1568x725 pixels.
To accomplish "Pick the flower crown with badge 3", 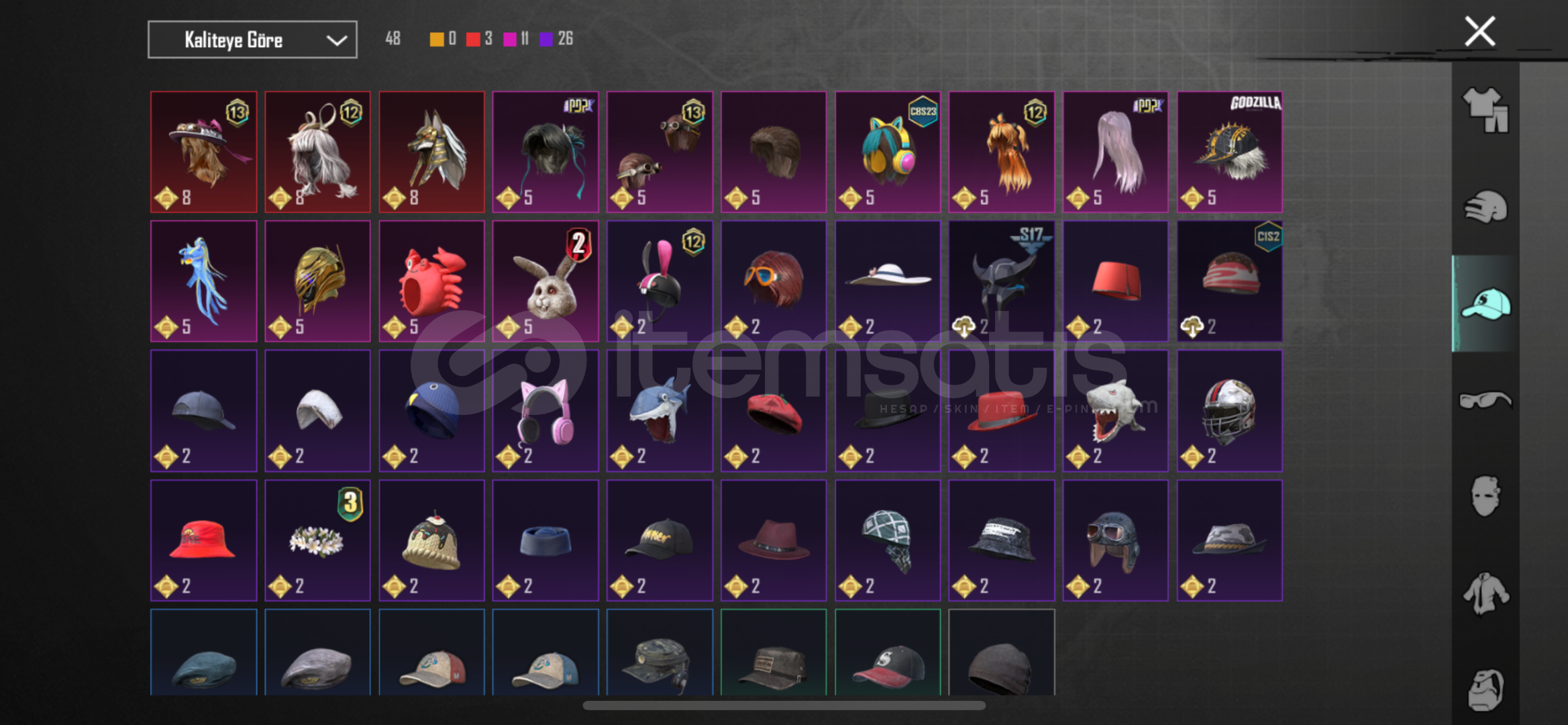I will tap(317, 540).
